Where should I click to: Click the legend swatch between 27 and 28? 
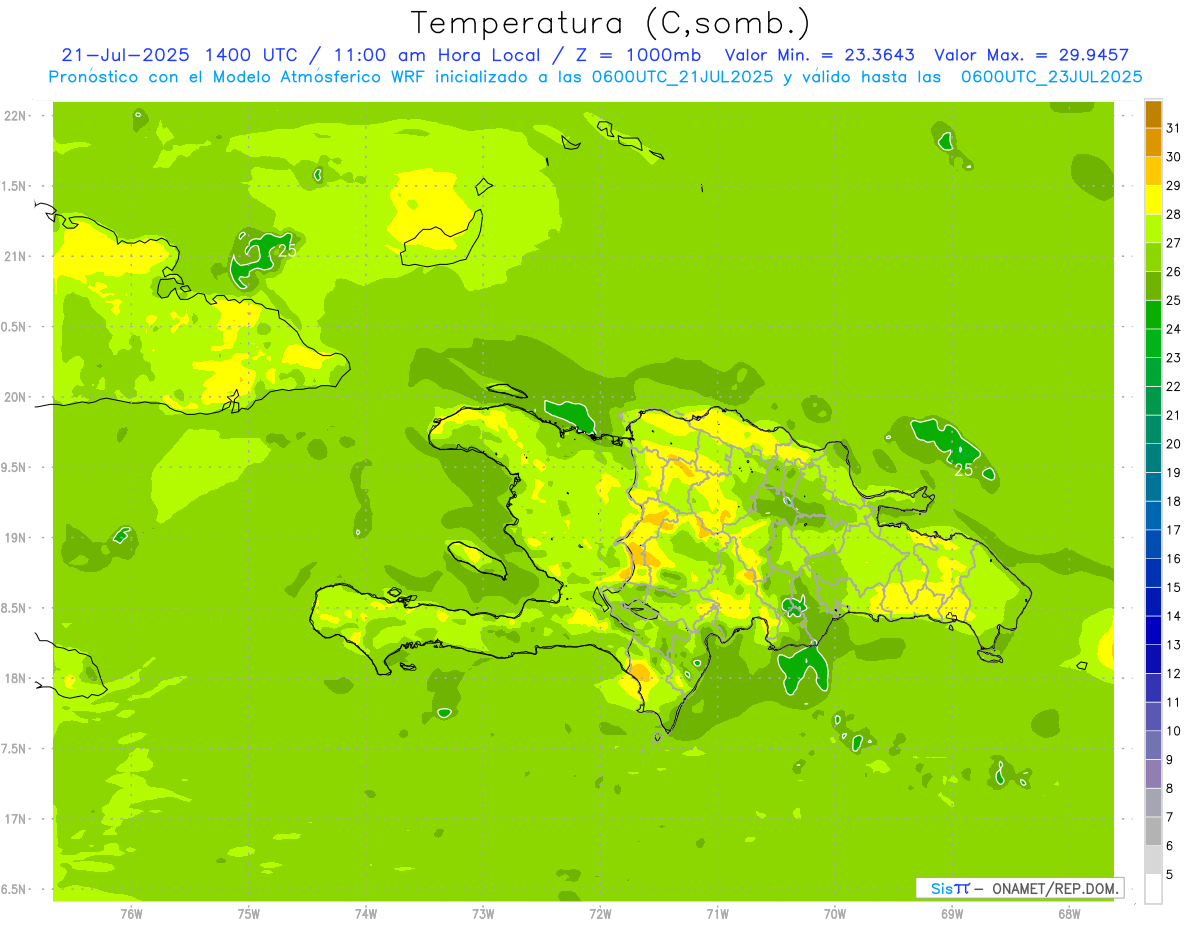coord(1153,228)
